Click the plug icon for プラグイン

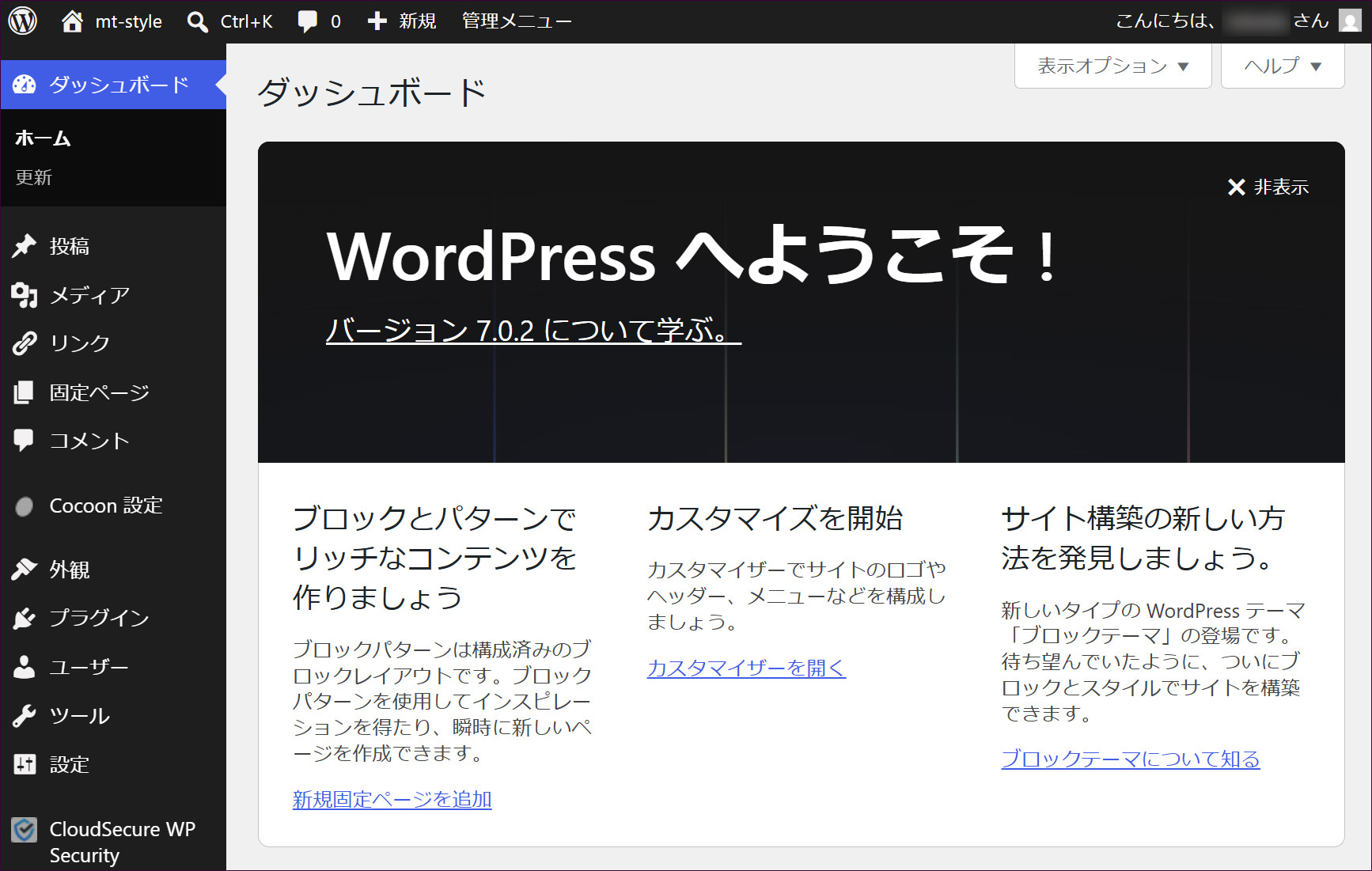[25, 618]
